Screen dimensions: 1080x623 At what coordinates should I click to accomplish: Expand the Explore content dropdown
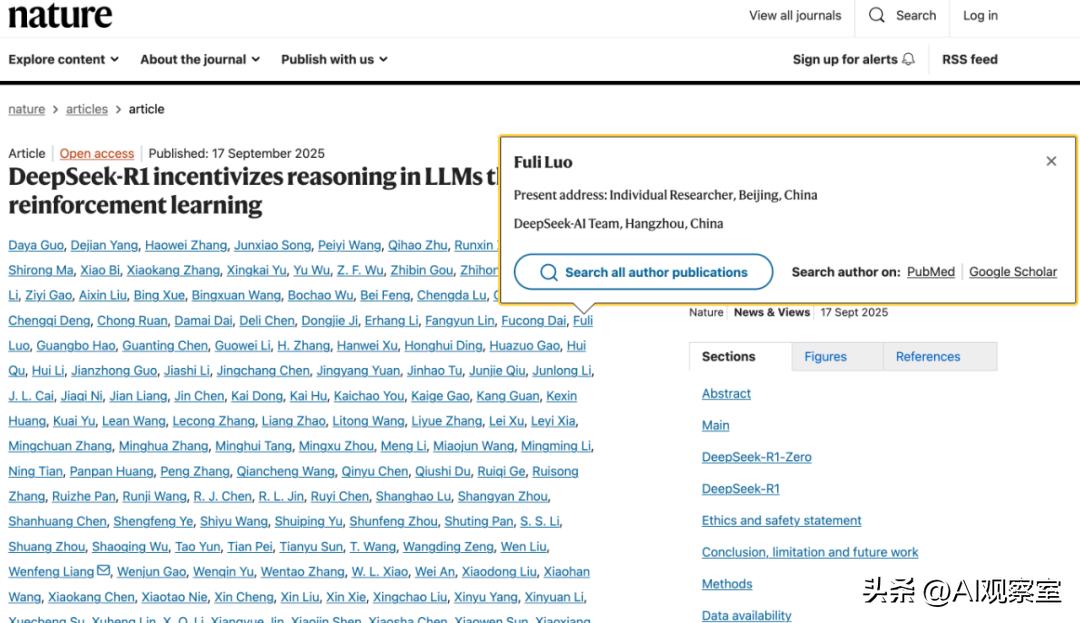(63, 59)
